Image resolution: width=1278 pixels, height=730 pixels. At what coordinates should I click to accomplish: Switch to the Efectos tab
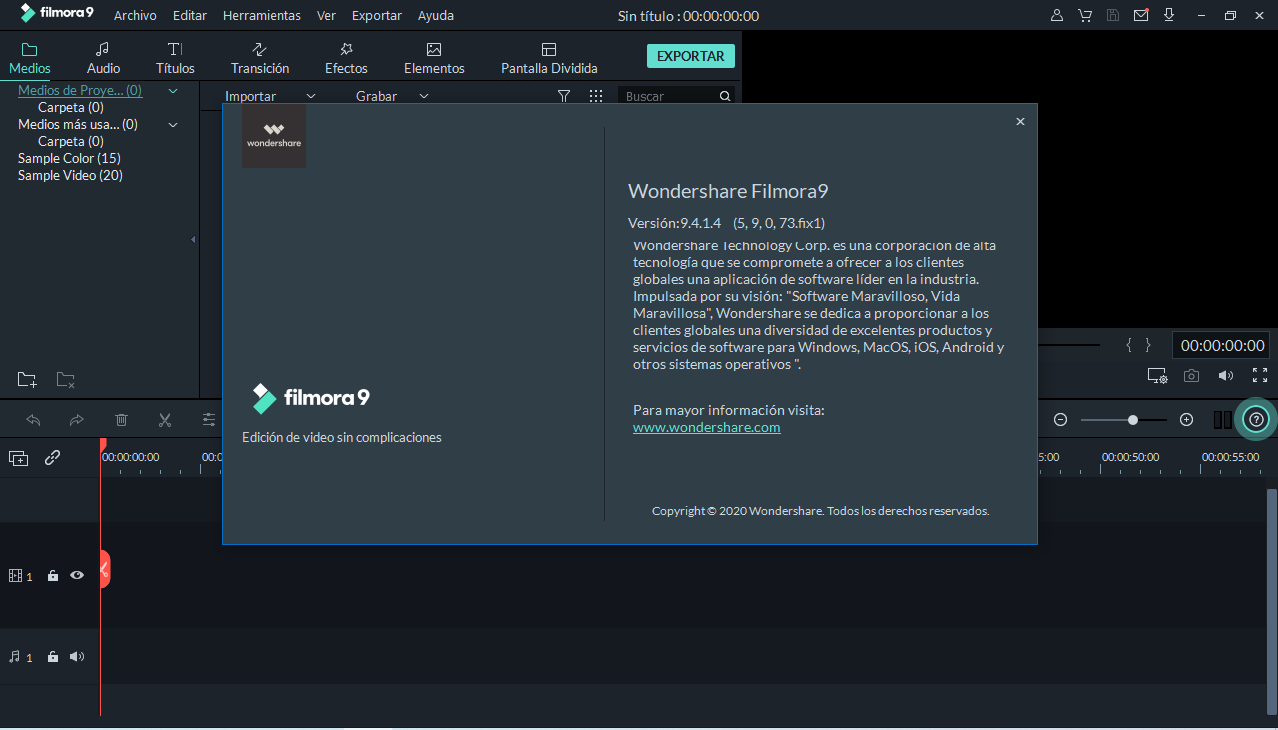(346, 58)
